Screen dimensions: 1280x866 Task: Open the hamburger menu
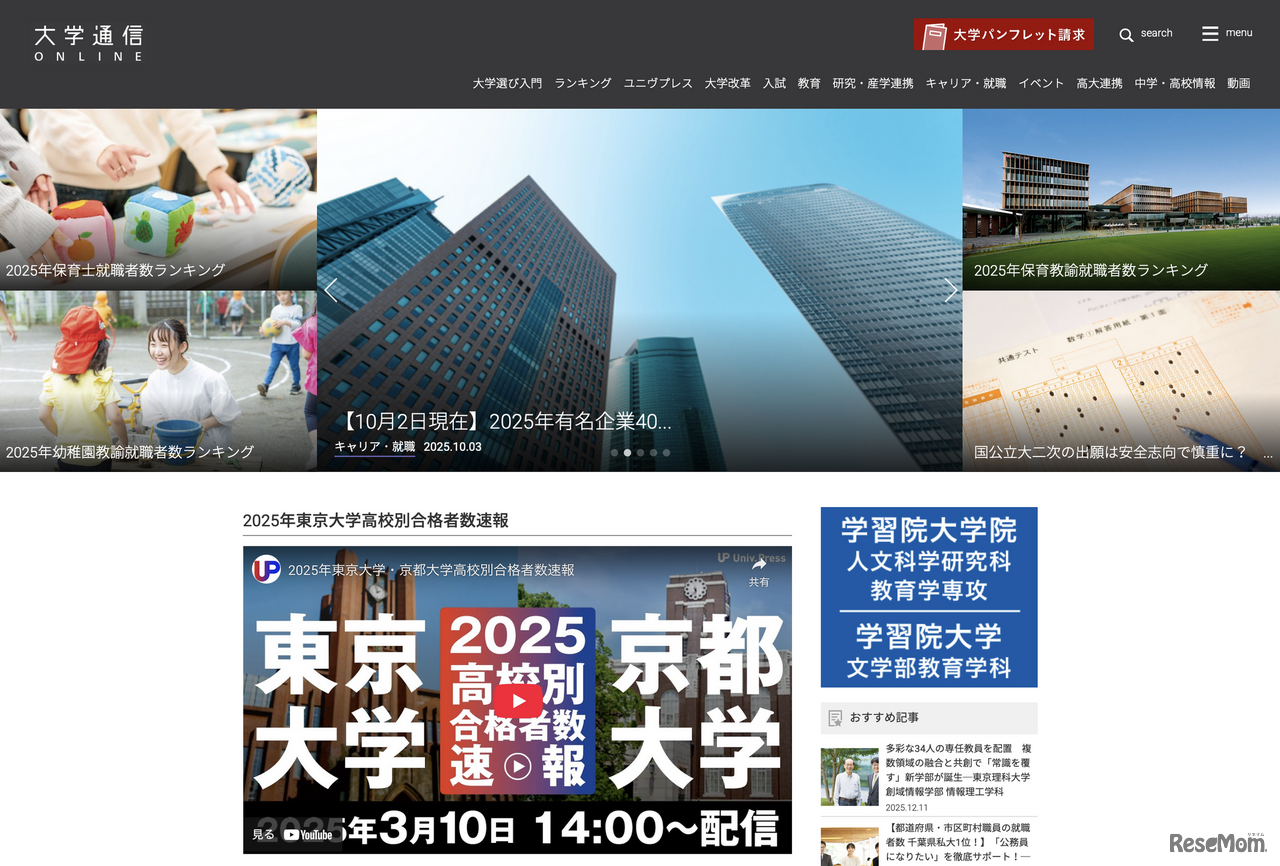(1226, 32)
